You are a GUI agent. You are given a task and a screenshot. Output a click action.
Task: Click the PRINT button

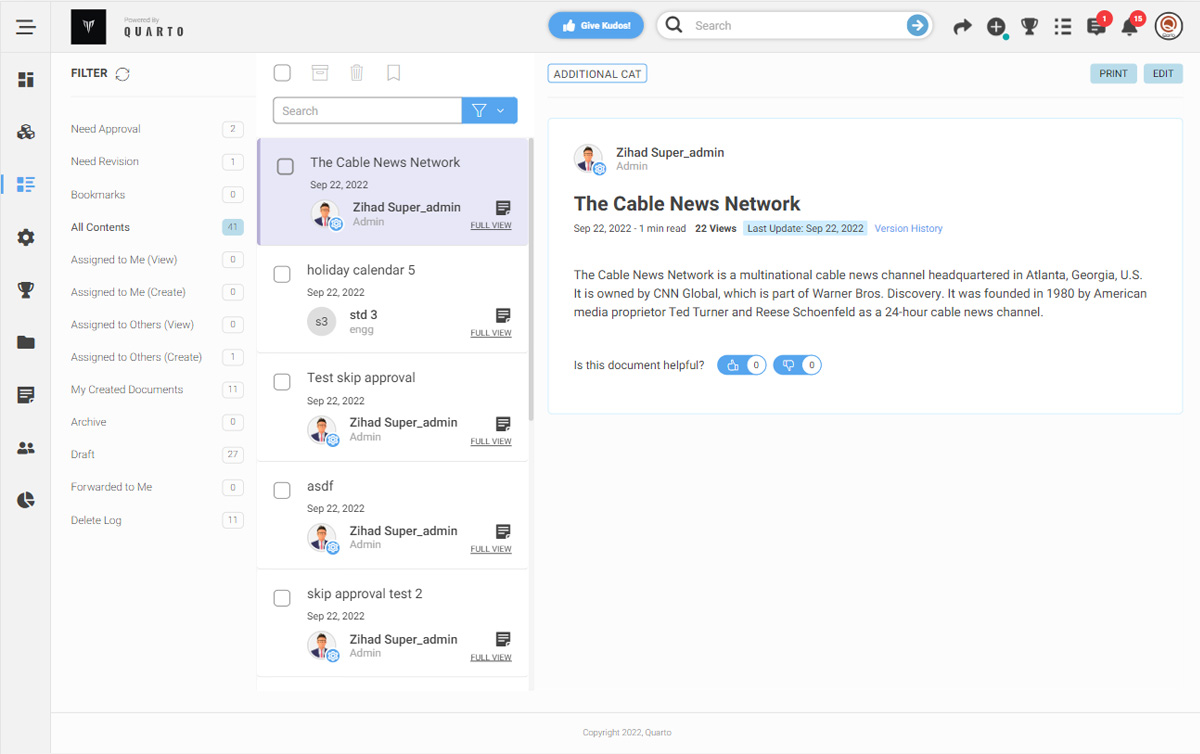click(x=1113, y=74)
